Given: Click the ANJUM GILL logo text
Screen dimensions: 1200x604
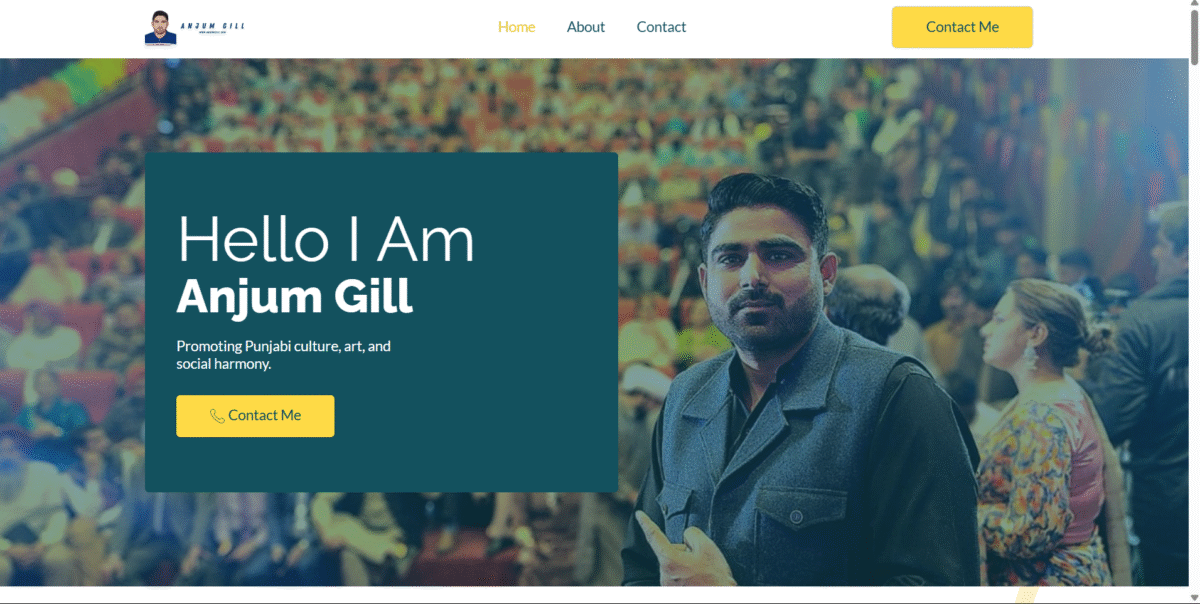Looking at the screenshot, I should [x=212, y=26].
